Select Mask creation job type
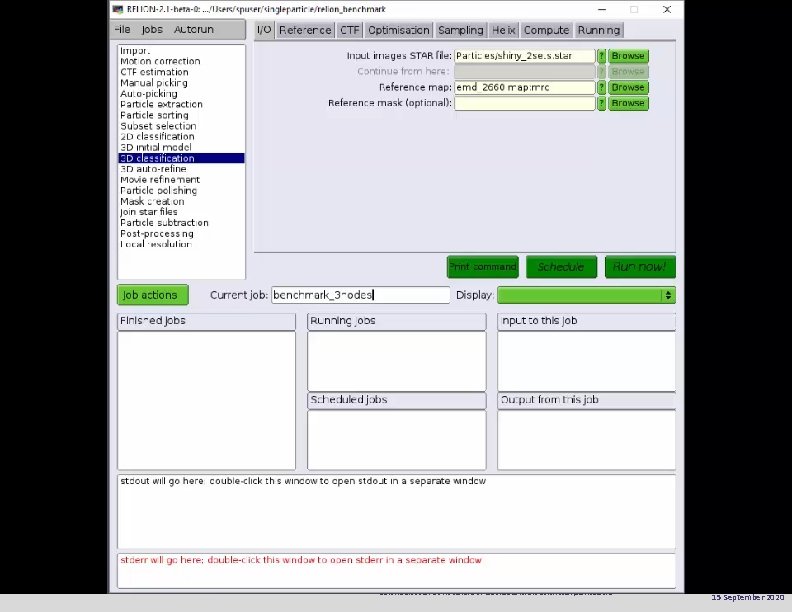The width and height of the screenshot is (792, 612). [181, 201]
